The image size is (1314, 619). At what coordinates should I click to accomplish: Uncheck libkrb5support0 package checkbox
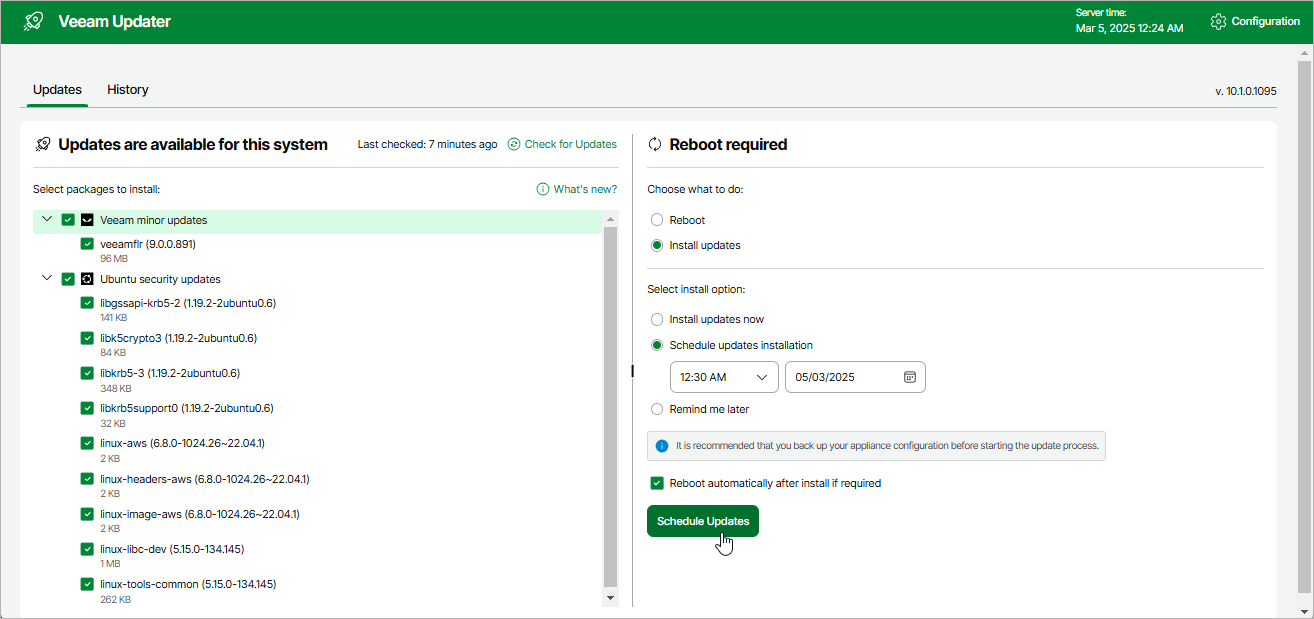coord(87,408)
